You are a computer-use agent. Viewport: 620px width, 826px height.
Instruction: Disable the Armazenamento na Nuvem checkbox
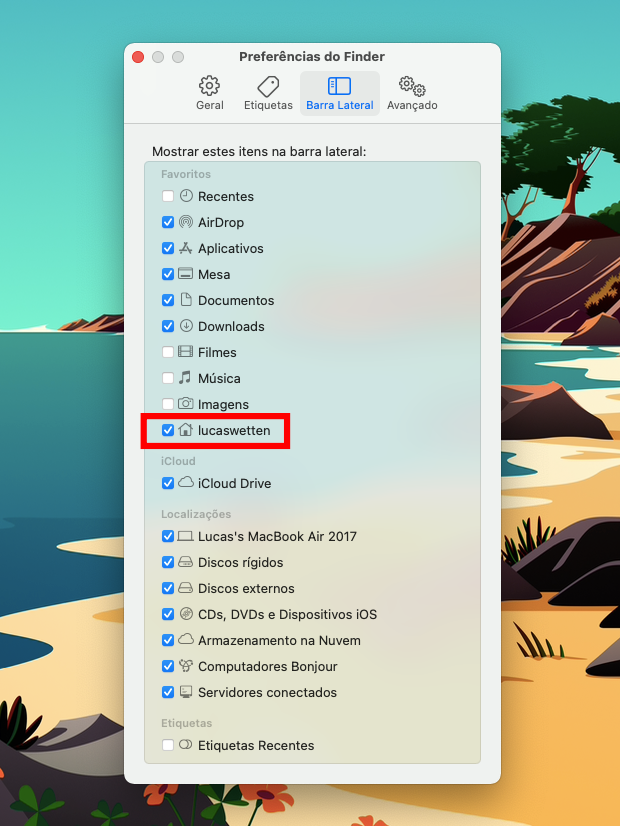(x=168, y=640)
